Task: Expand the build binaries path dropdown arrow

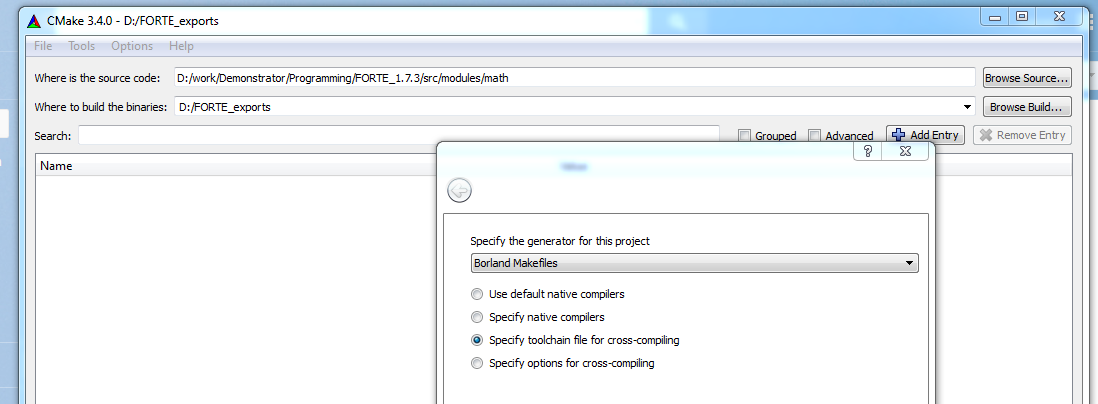Action: [967, 107]
